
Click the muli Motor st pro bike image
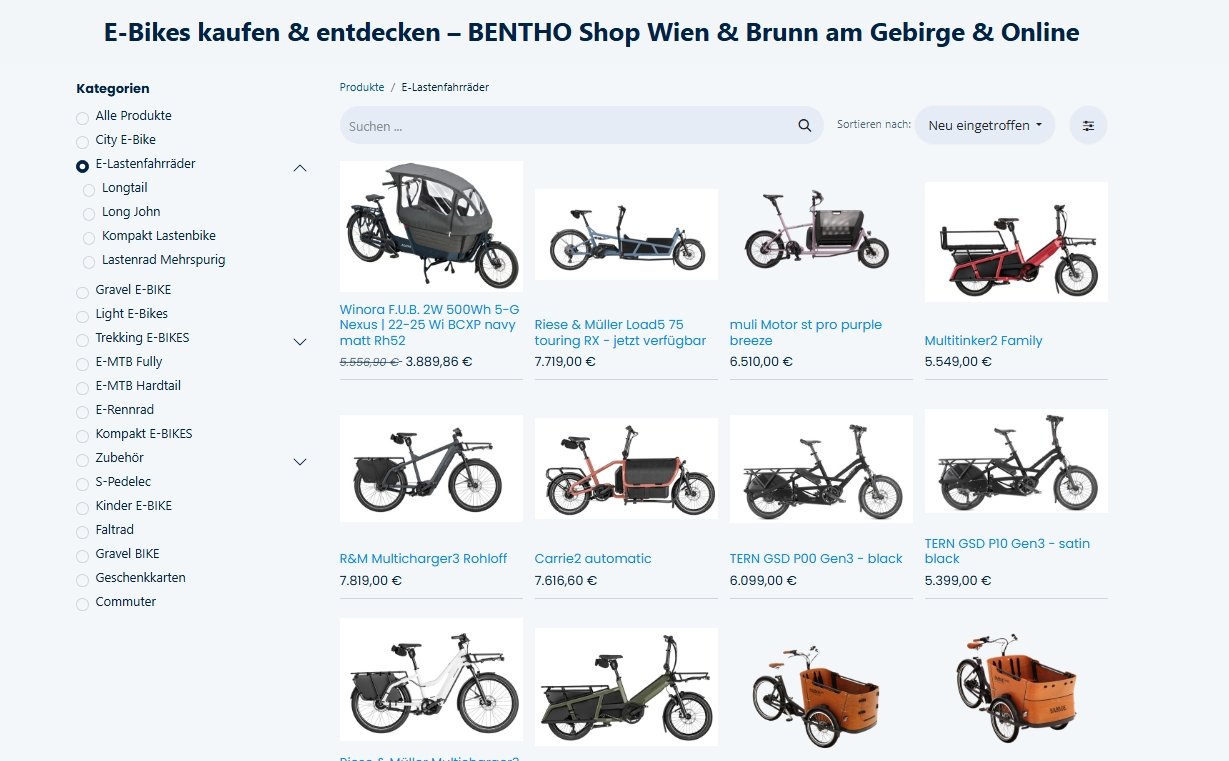(821, 234)
